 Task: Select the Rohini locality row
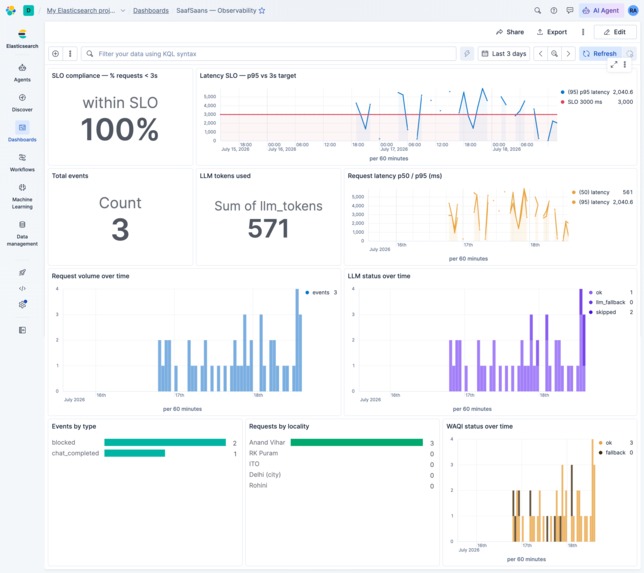point(341,486)
